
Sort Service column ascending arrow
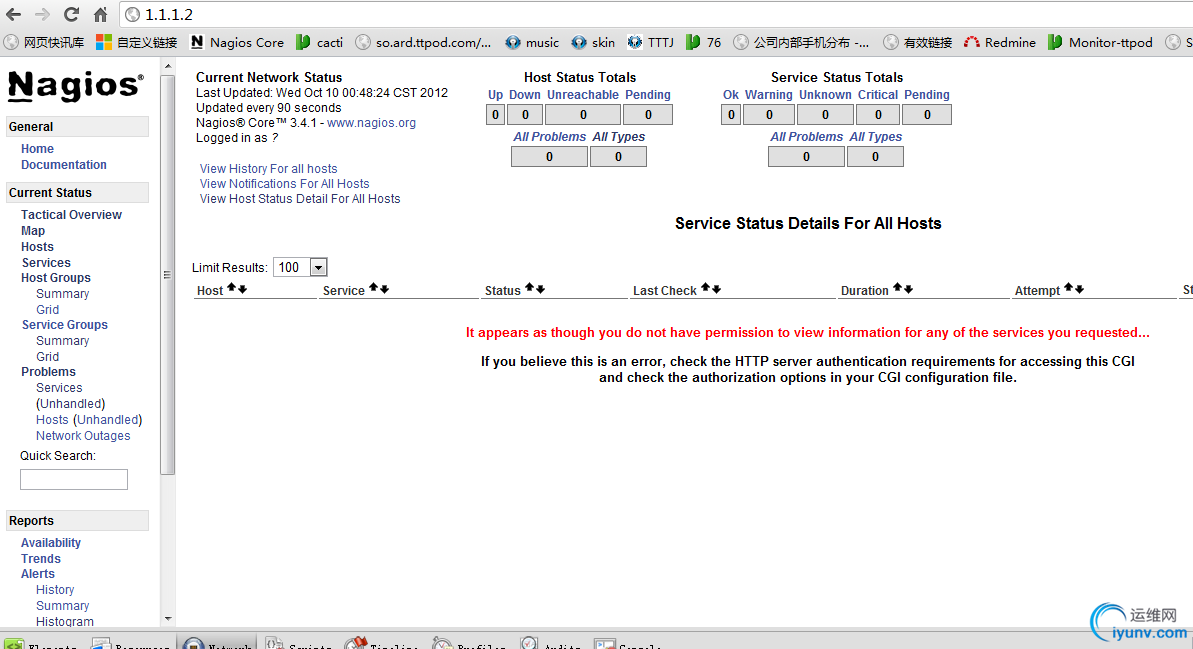374,288
